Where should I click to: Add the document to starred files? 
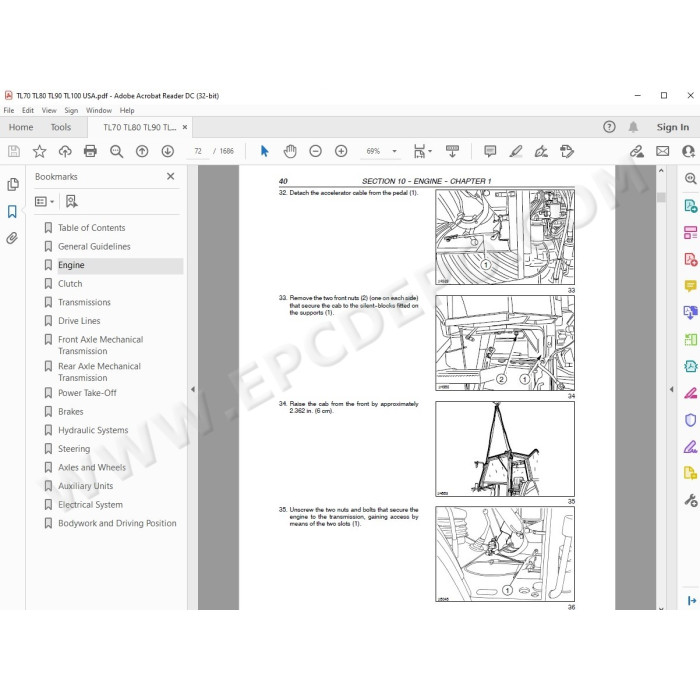39,151
